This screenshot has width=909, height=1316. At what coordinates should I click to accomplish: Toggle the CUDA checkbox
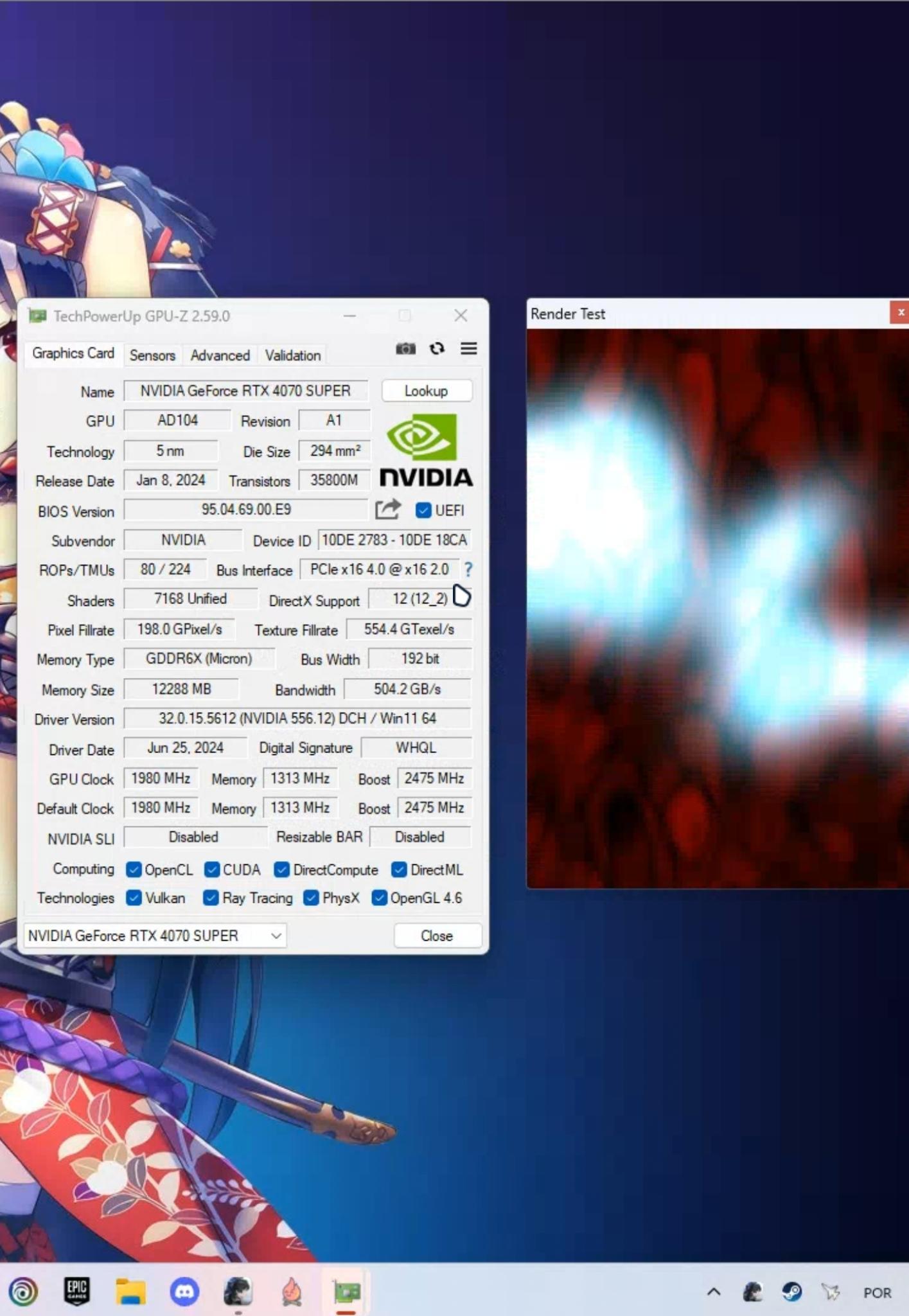tap(212, 869)
